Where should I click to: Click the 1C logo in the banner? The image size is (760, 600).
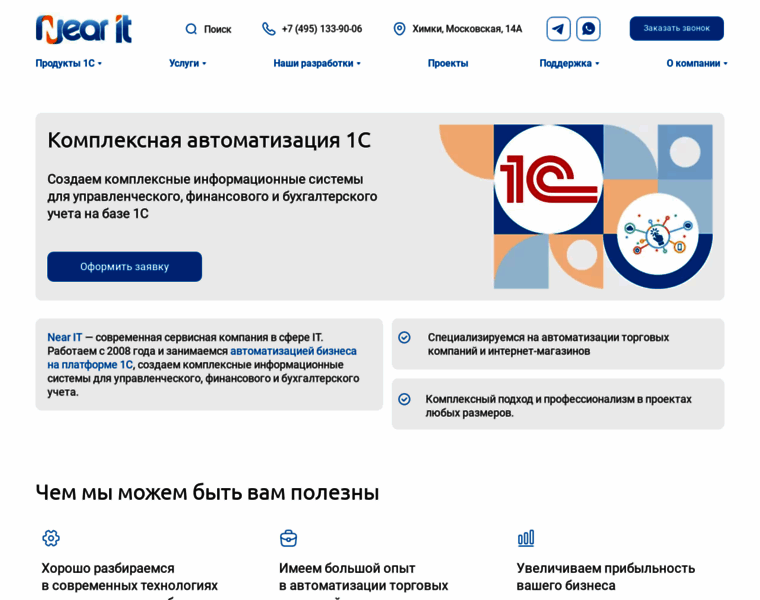[x=549, y=179]
